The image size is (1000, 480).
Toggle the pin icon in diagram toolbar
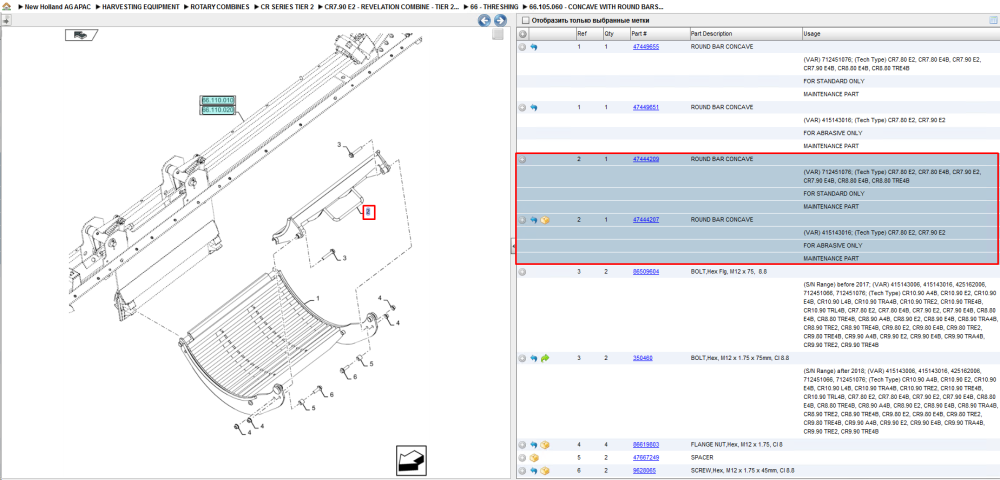pyautogui.click(x=6, y=20)
